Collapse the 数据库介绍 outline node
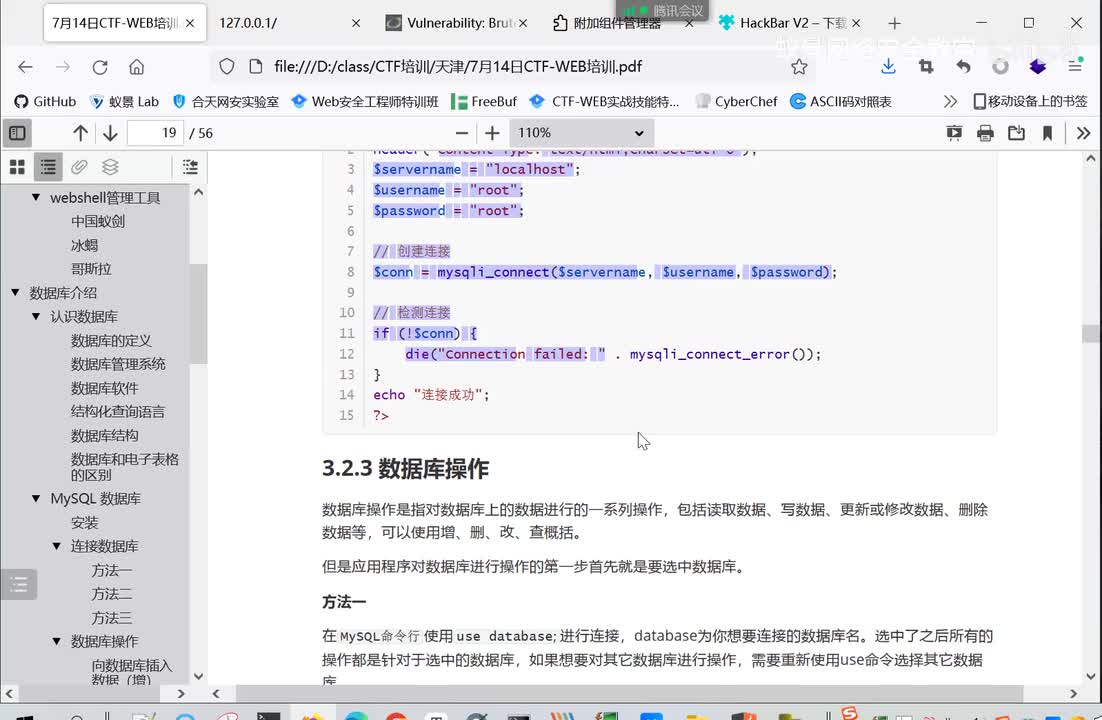 [x=15, y=292]
